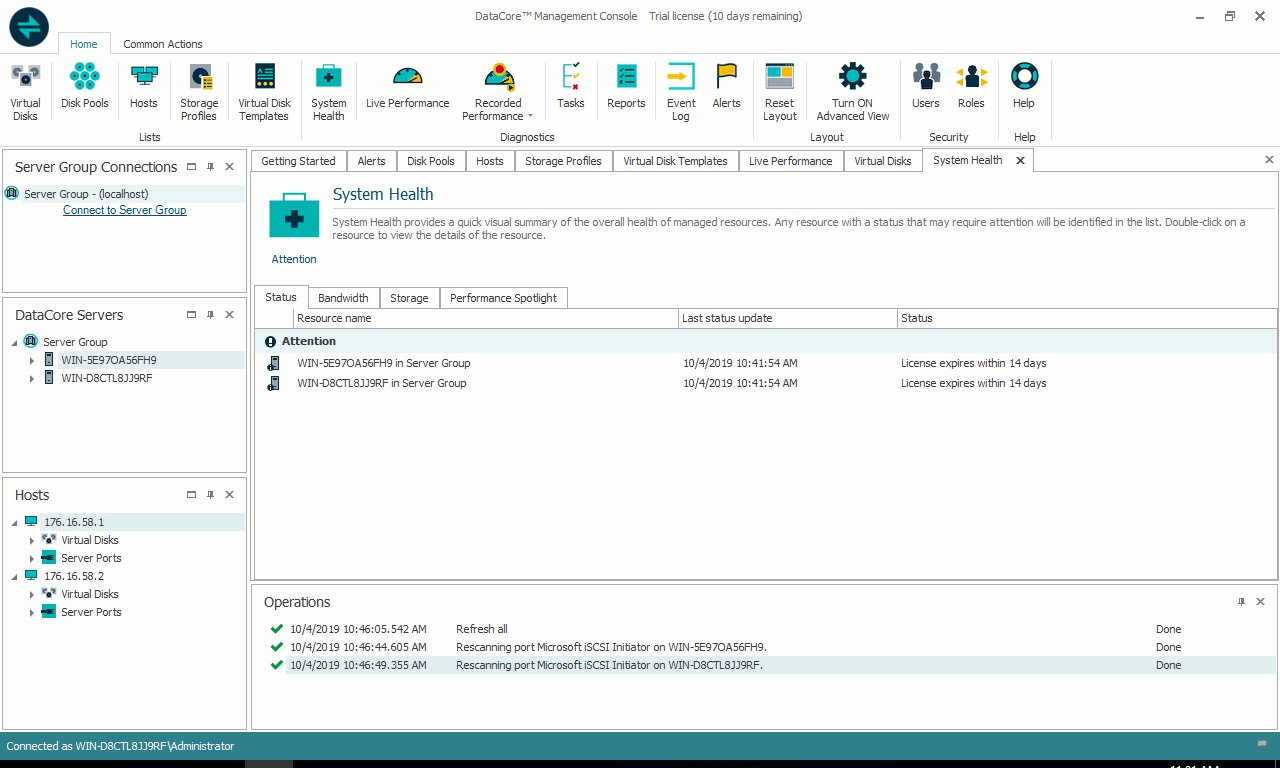Collapse host 176.16.58.2
The height and width of the screenshot is (768, 1280).
click(x=14, y=576)
